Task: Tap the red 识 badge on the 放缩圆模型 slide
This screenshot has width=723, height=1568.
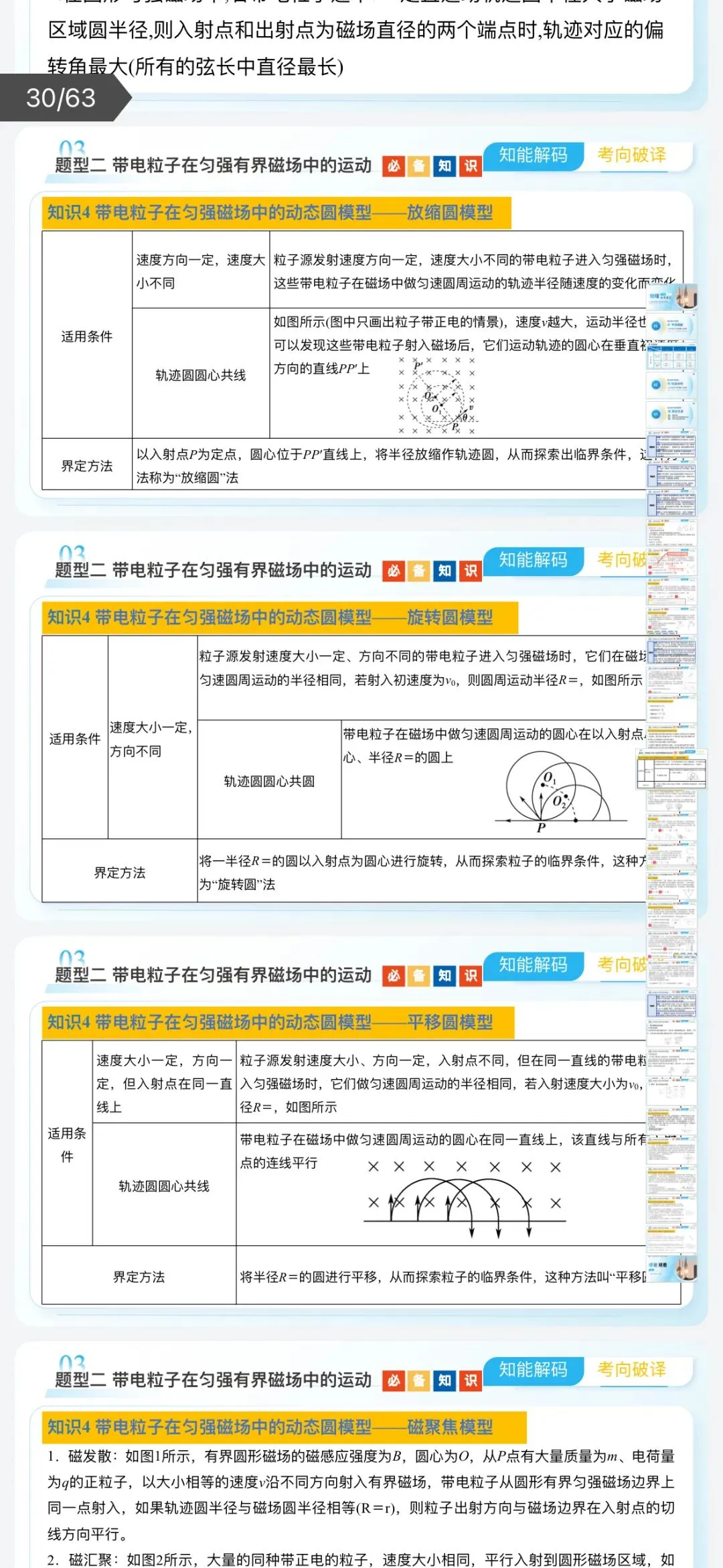Action: (471, 166)
